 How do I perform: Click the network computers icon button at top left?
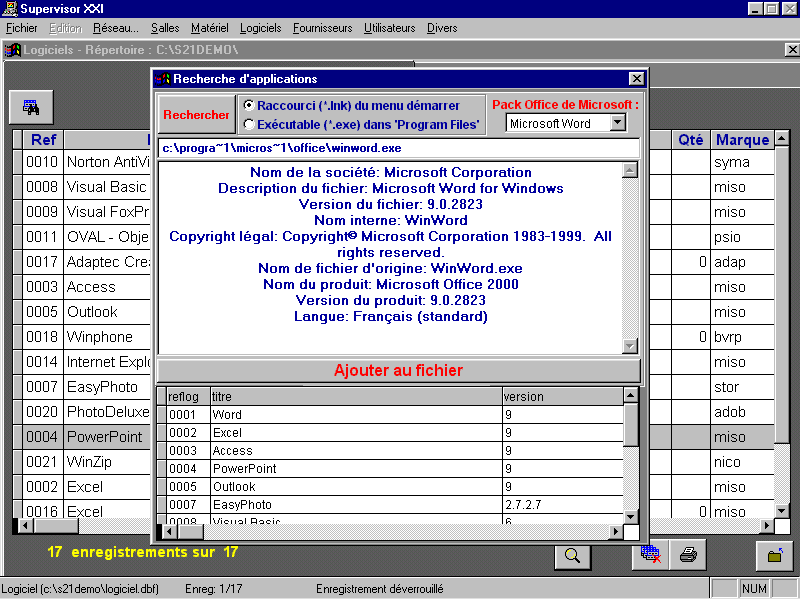pos(31,107)
